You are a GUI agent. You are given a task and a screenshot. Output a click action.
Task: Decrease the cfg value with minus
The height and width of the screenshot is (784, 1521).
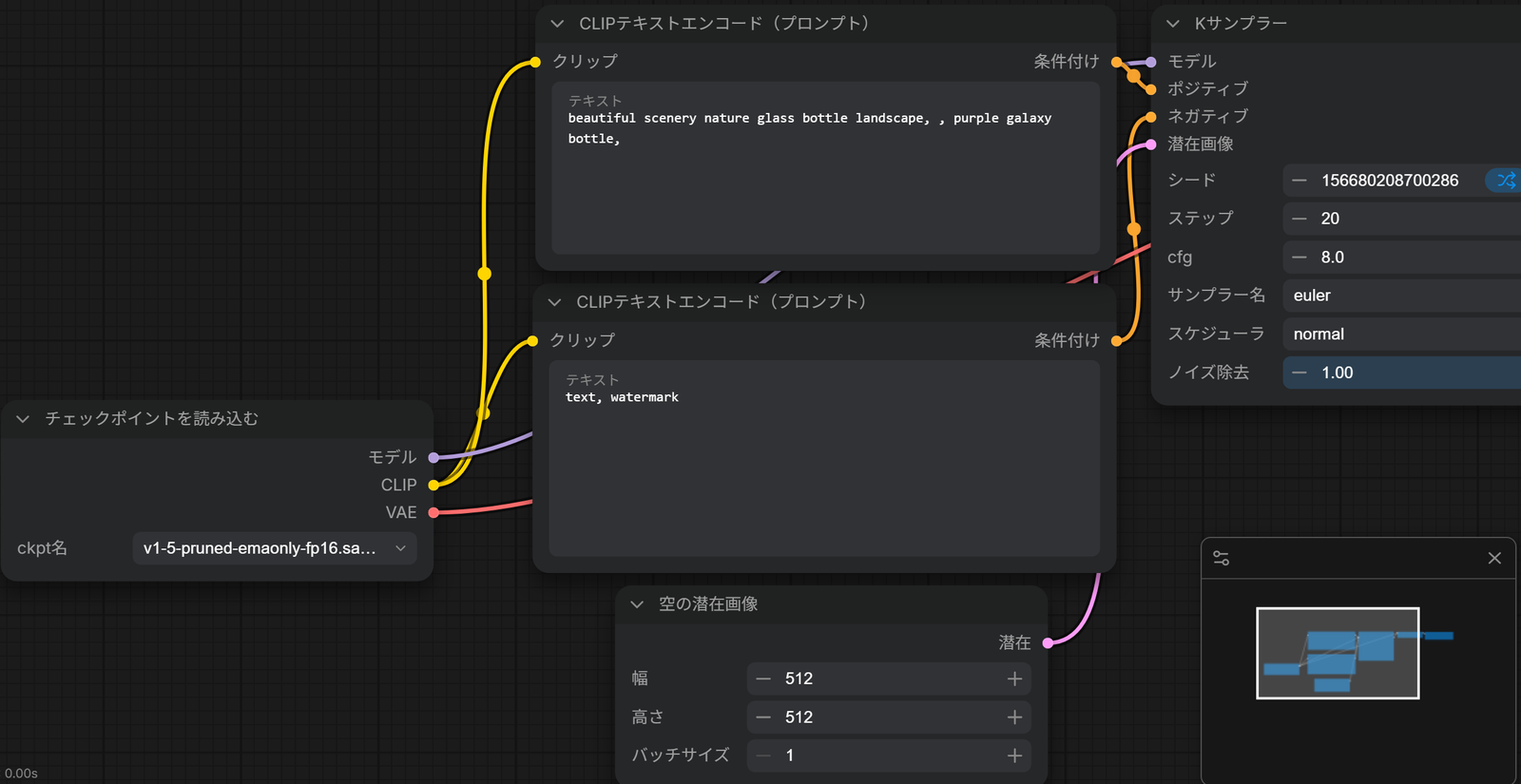(x=1300, y=258)
